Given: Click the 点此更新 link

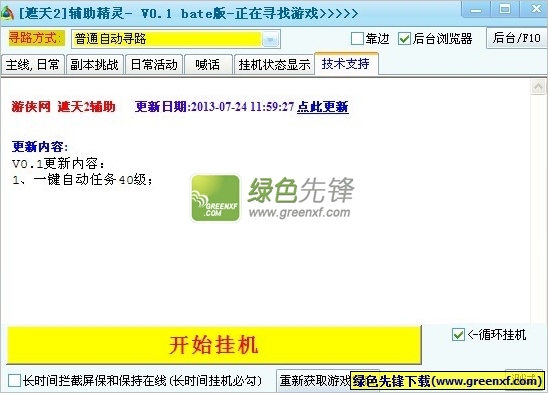Looking at the screenshot, I should pyautogui.click(x=323, y=107).
